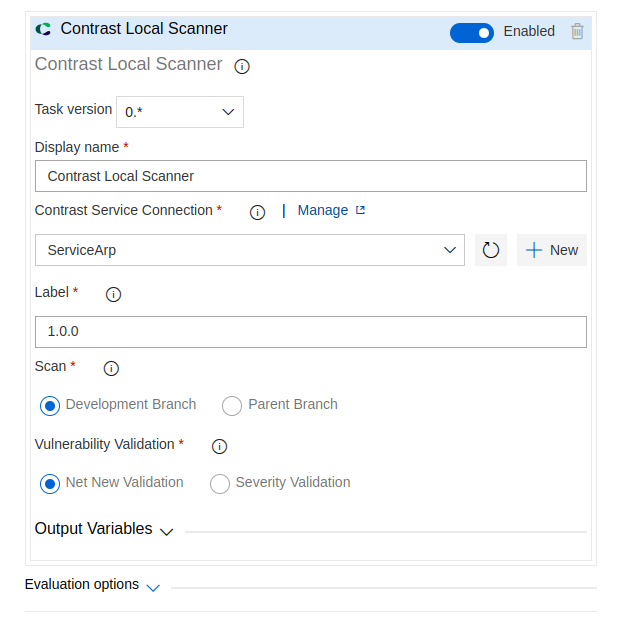Select the Development Branch radio button
Screen dimensions: 623x620
(50, 406)
